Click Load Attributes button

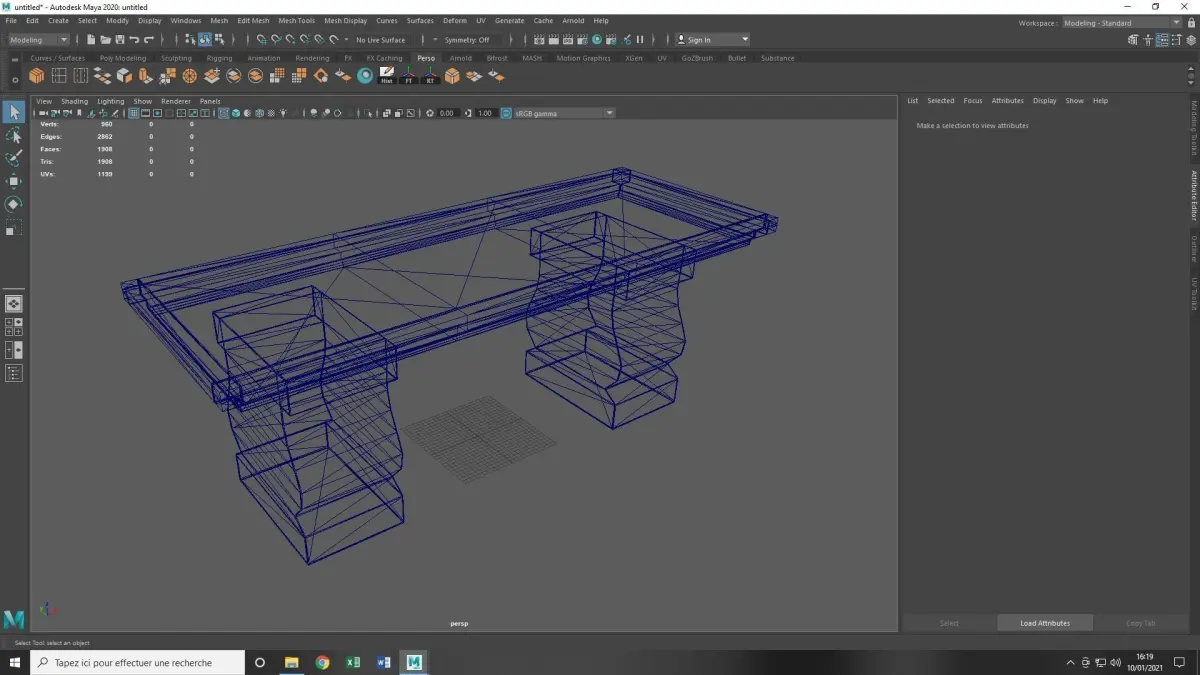click(1045, 623)
